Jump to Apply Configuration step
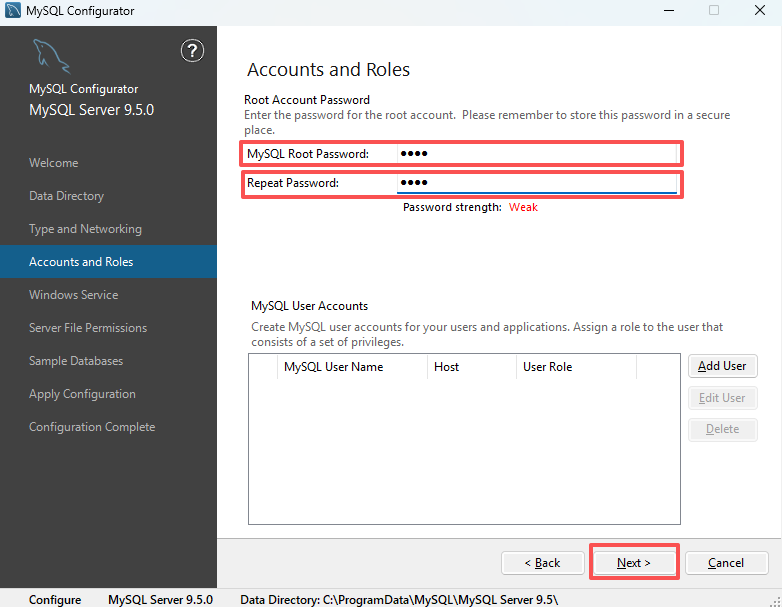The height and width of the screenshot is (607, 782). click(82, 394)
